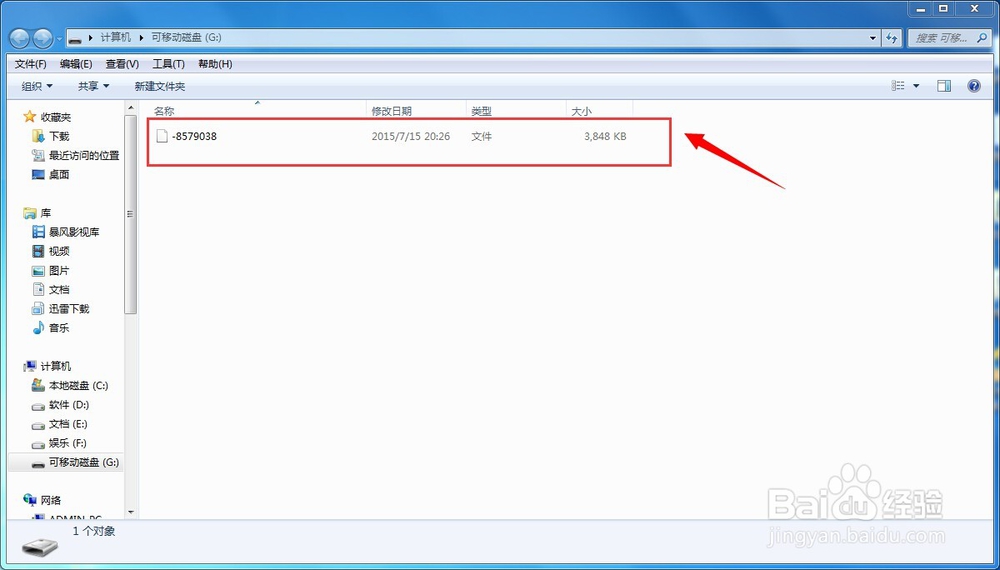Toggle the preview pane icon

(x=944, y=85)
